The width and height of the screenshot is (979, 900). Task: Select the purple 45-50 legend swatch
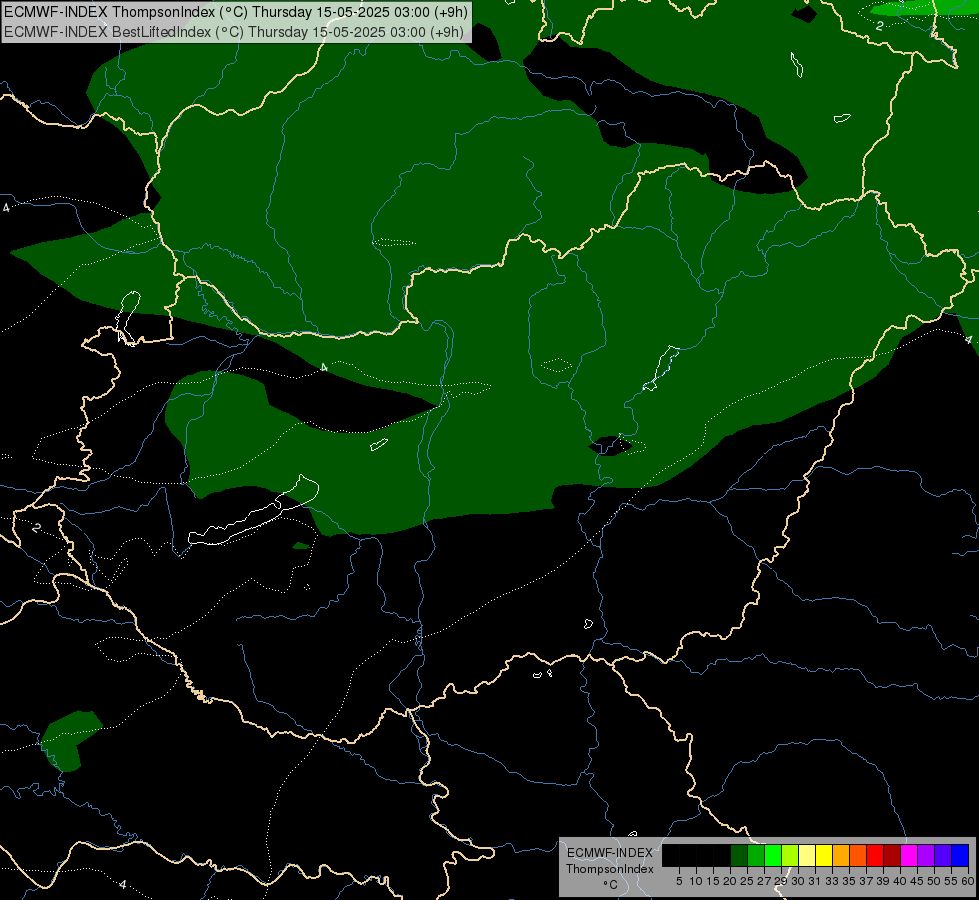click(x=926, y=855)
